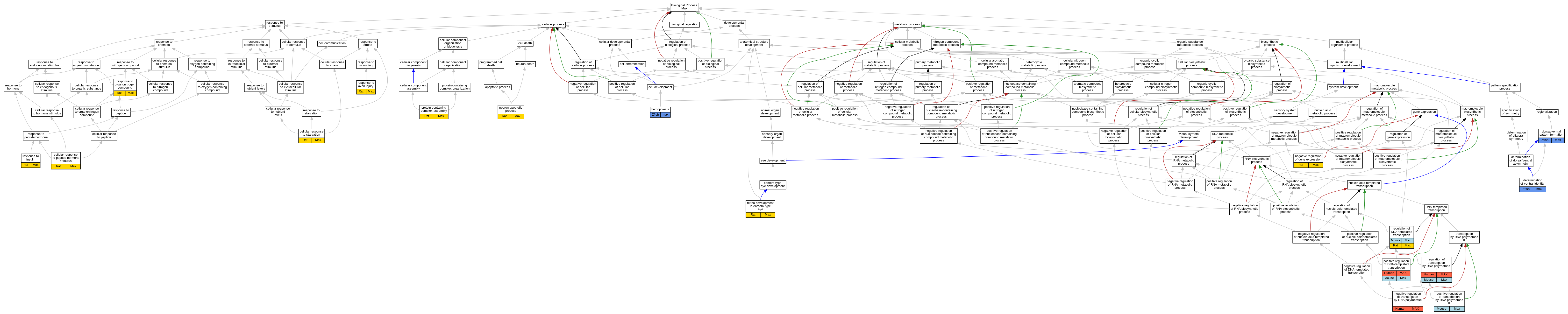Select the 'system development' node
The height and width of the screenshot is (314, 1568).
coord(1343,87)
